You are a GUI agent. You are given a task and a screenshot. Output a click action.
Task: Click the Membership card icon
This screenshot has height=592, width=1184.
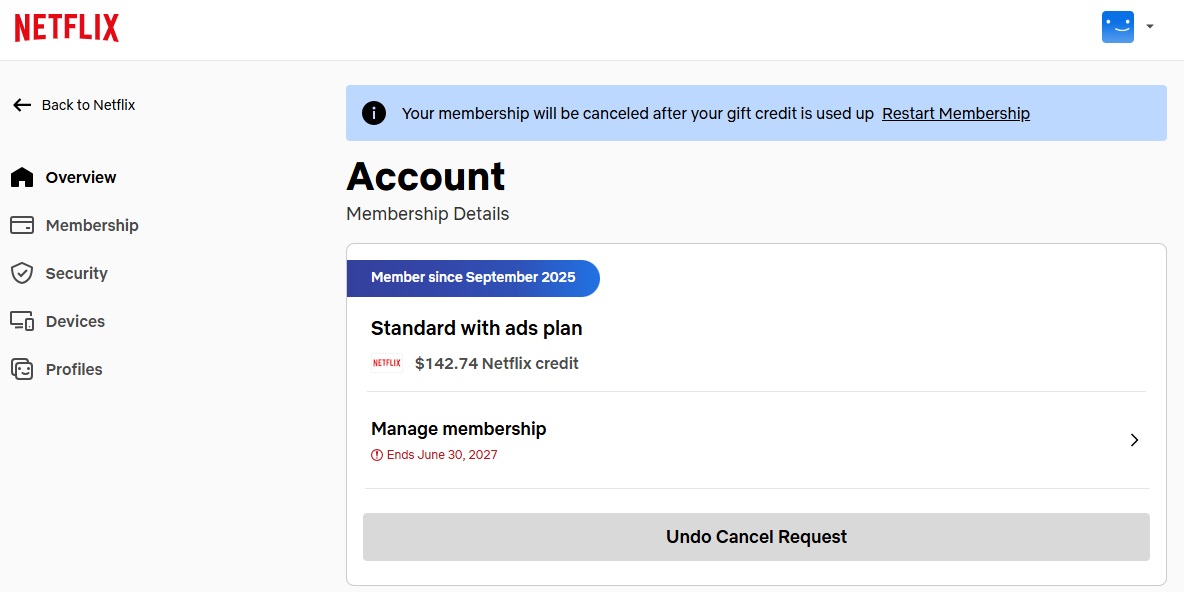tap(21, 225)
